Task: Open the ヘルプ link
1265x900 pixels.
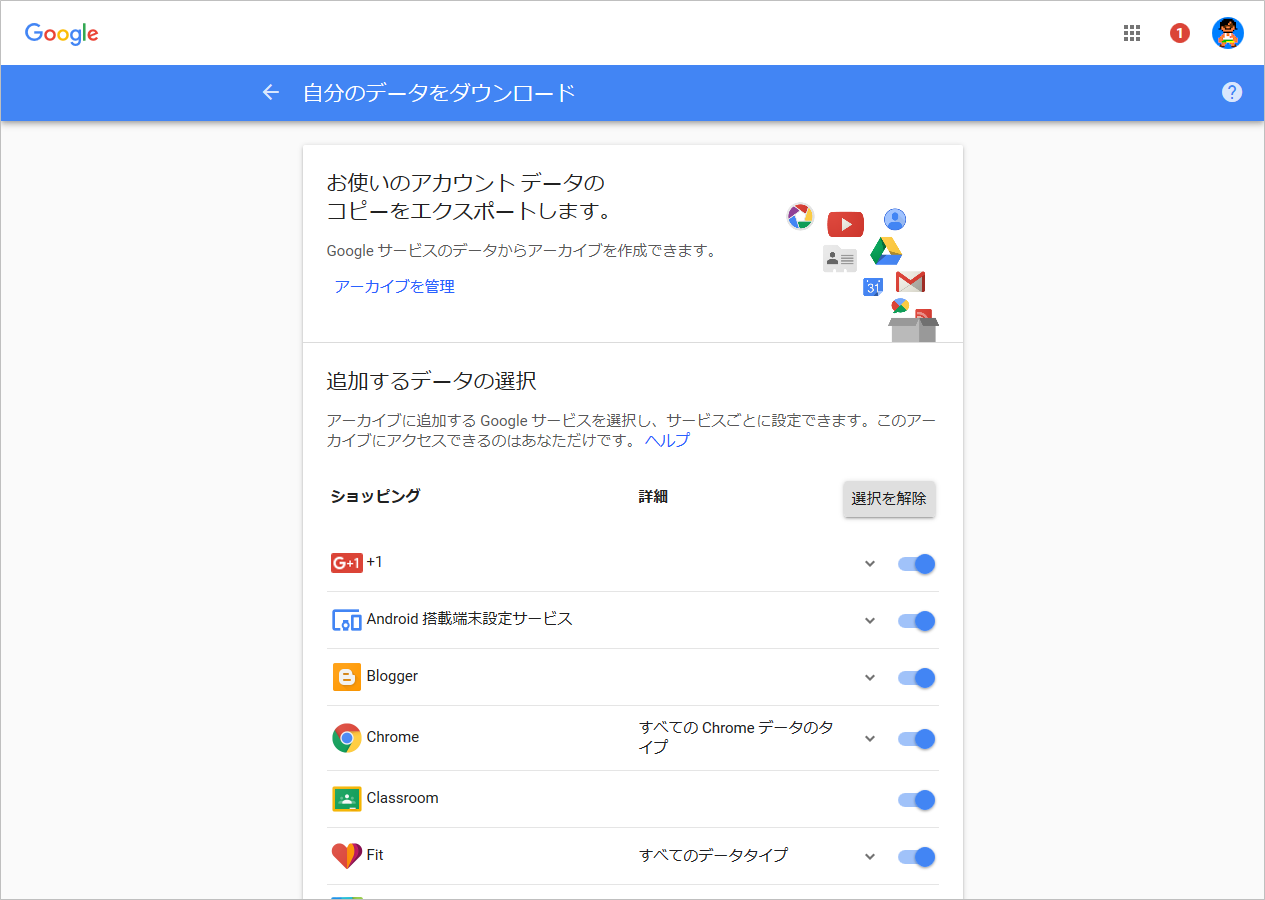Action: click(x=667, y=440)
